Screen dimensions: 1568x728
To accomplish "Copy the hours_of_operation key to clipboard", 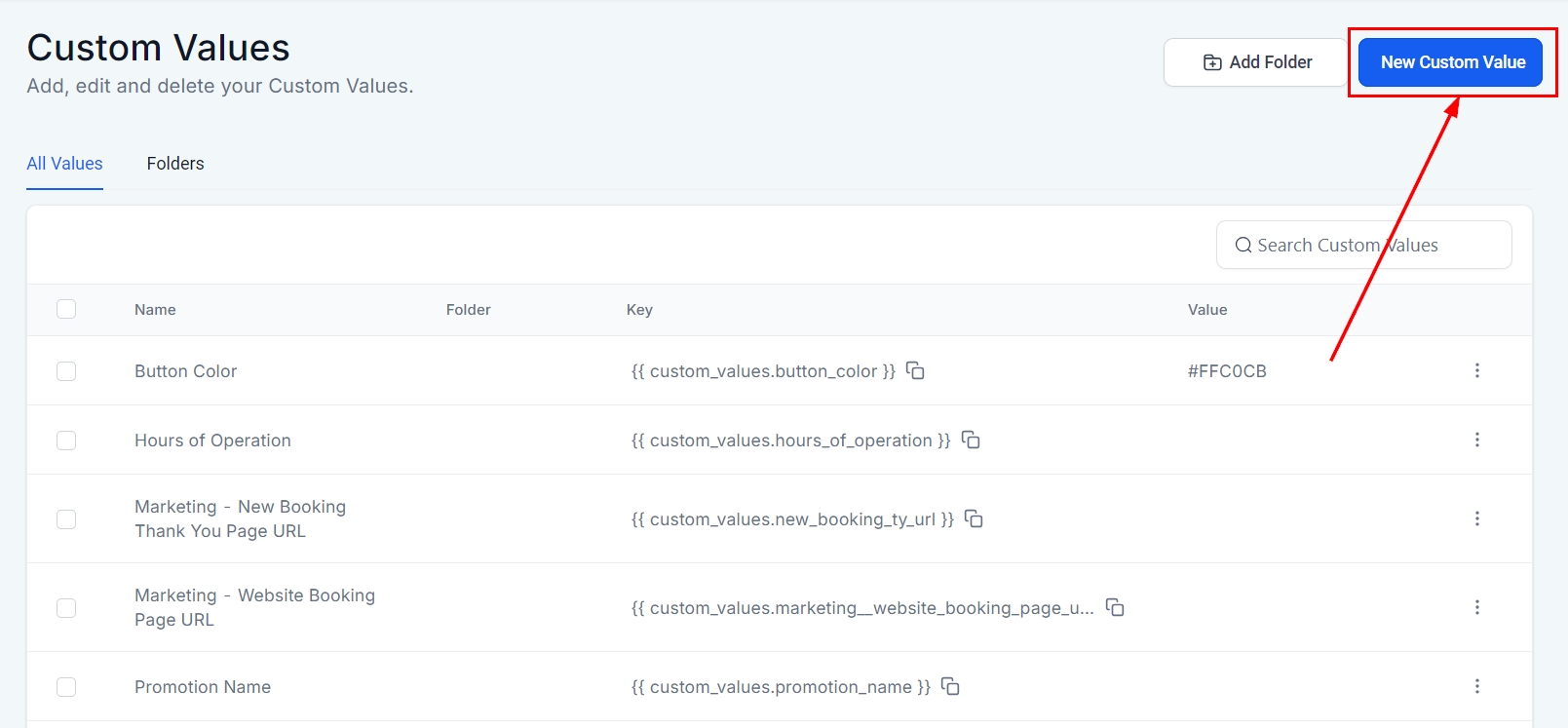I will click(x=971, y=440).
